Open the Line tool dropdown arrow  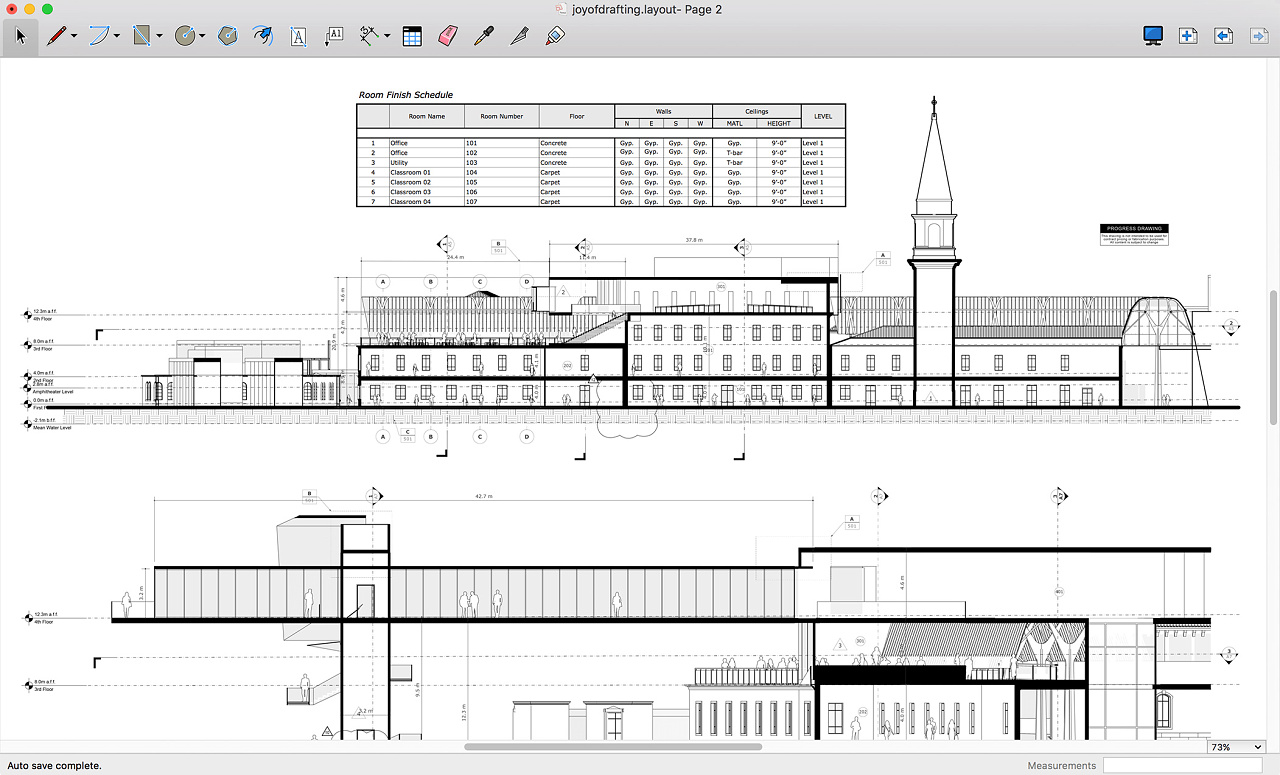[75, 37]
